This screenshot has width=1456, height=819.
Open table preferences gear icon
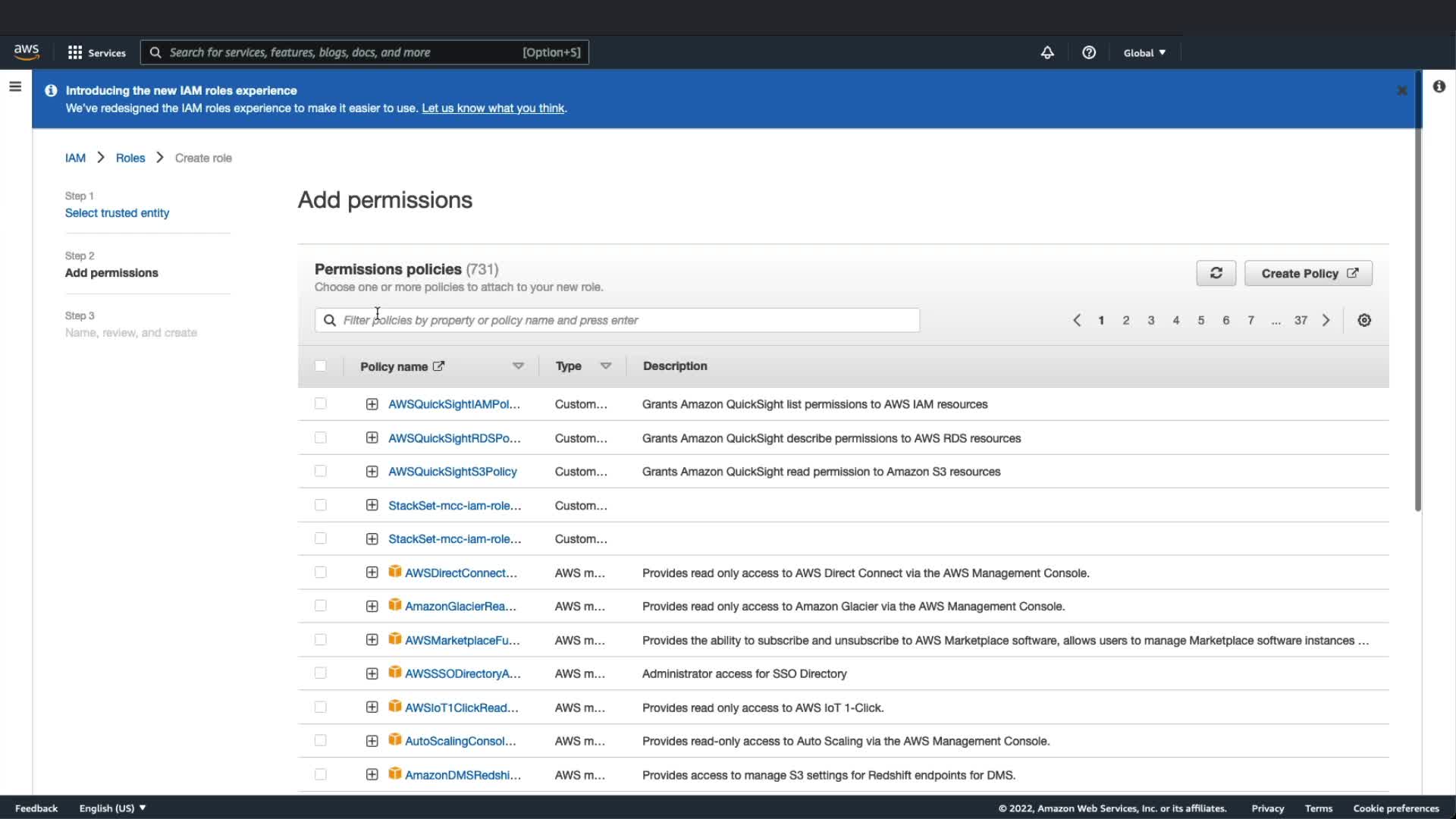[x=1364, y=320]
